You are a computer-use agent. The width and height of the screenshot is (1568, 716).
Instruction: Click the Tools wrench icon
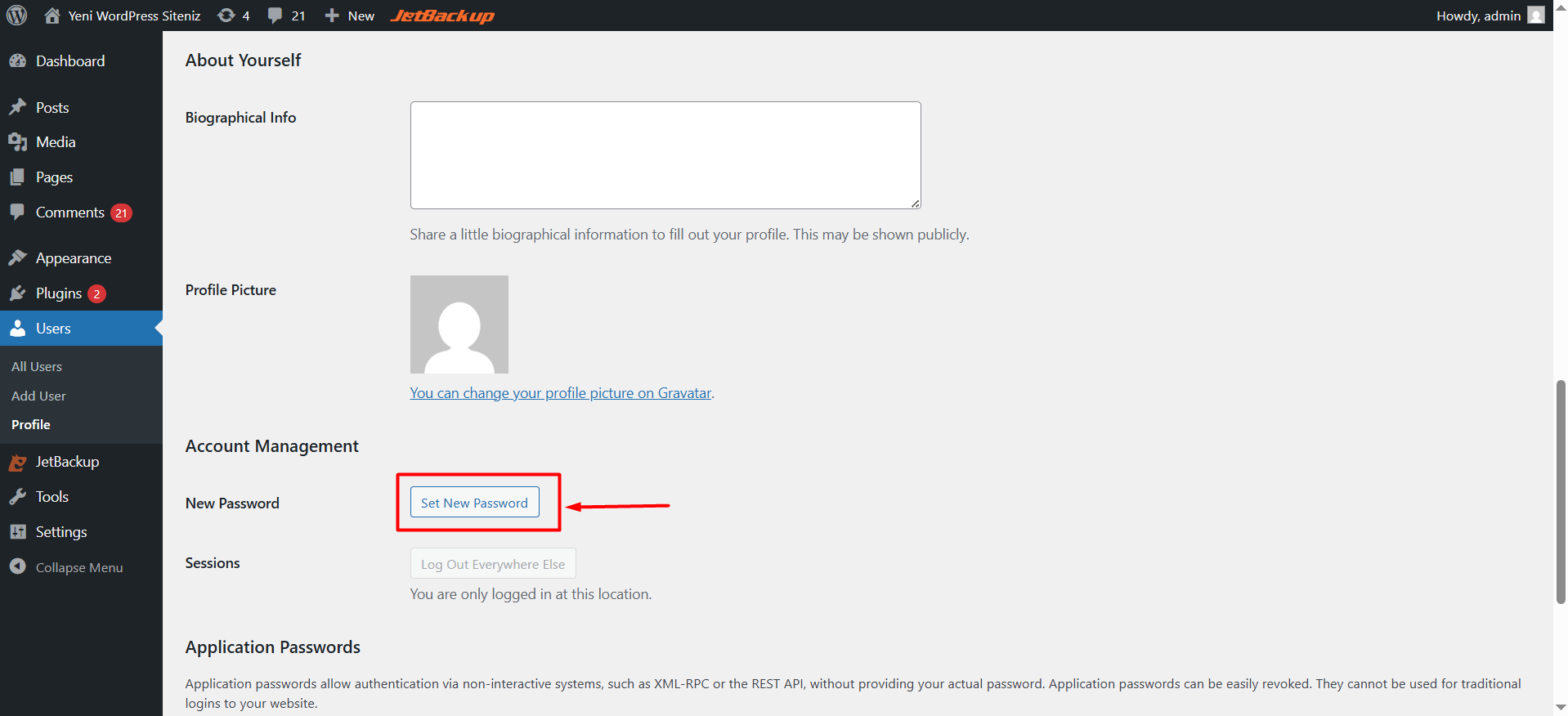click(x=17, y=497)
